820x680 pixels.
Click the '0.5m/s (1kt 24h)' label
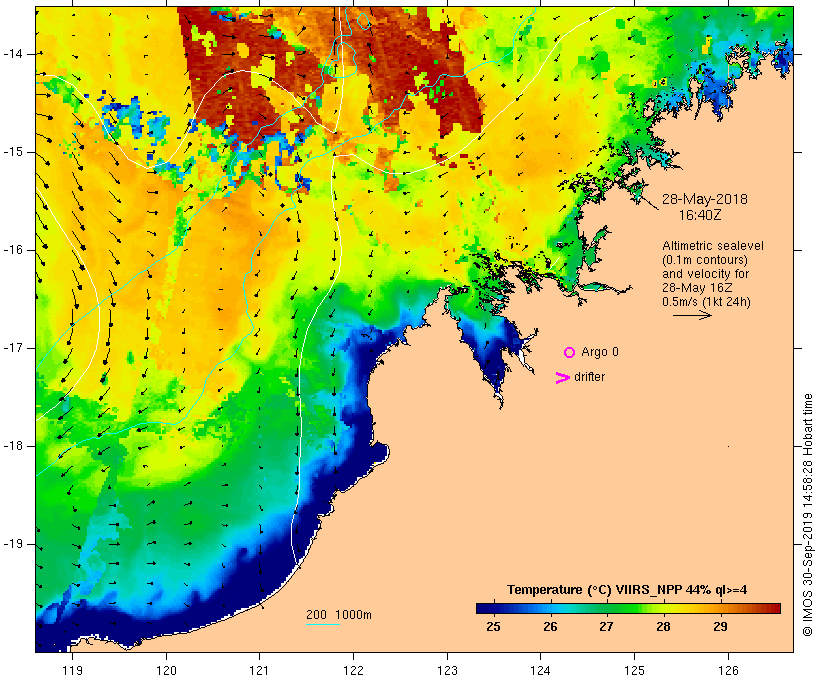[706, 302]
